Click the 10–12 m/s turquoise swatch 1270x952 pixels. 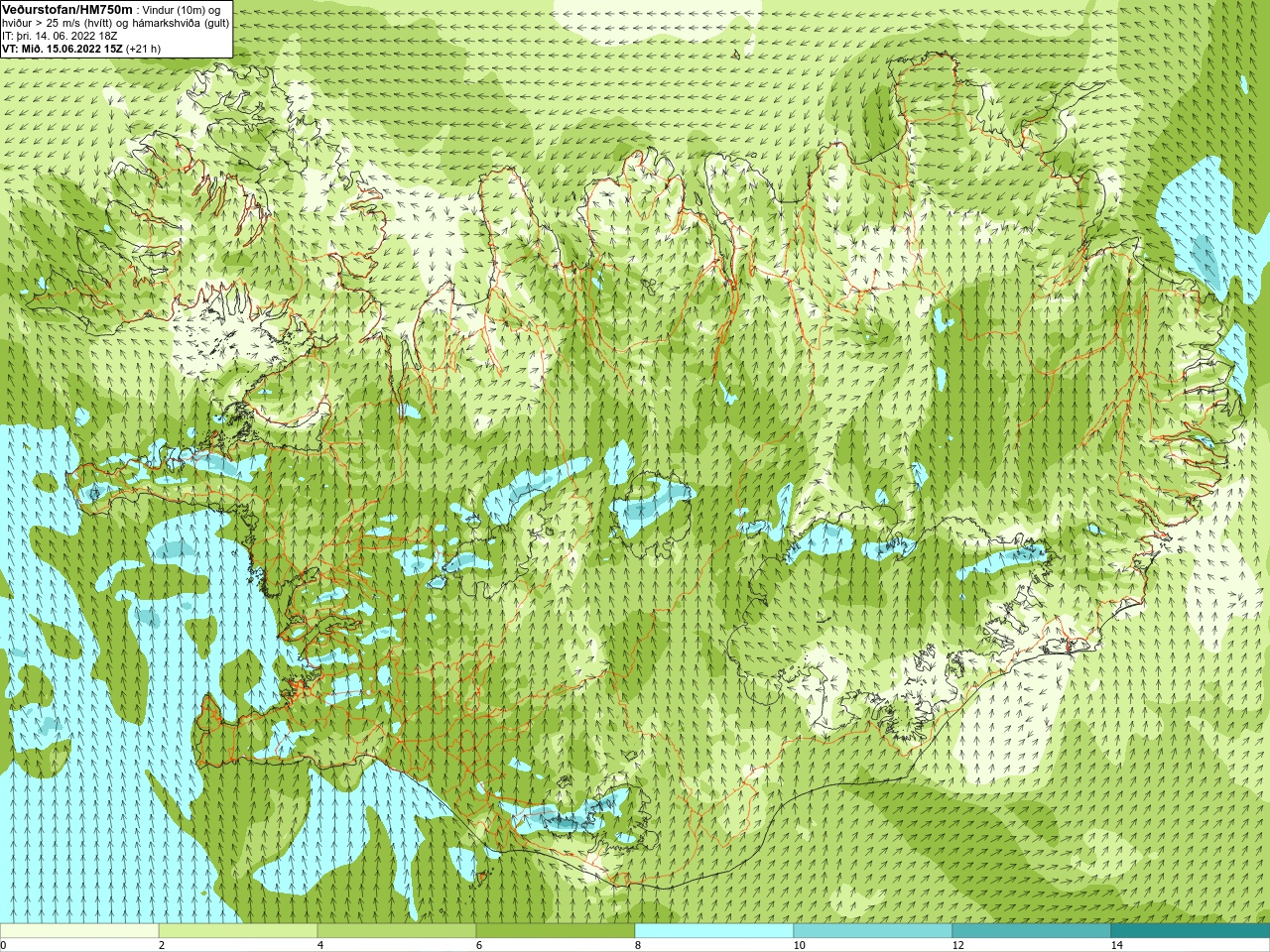873,931
